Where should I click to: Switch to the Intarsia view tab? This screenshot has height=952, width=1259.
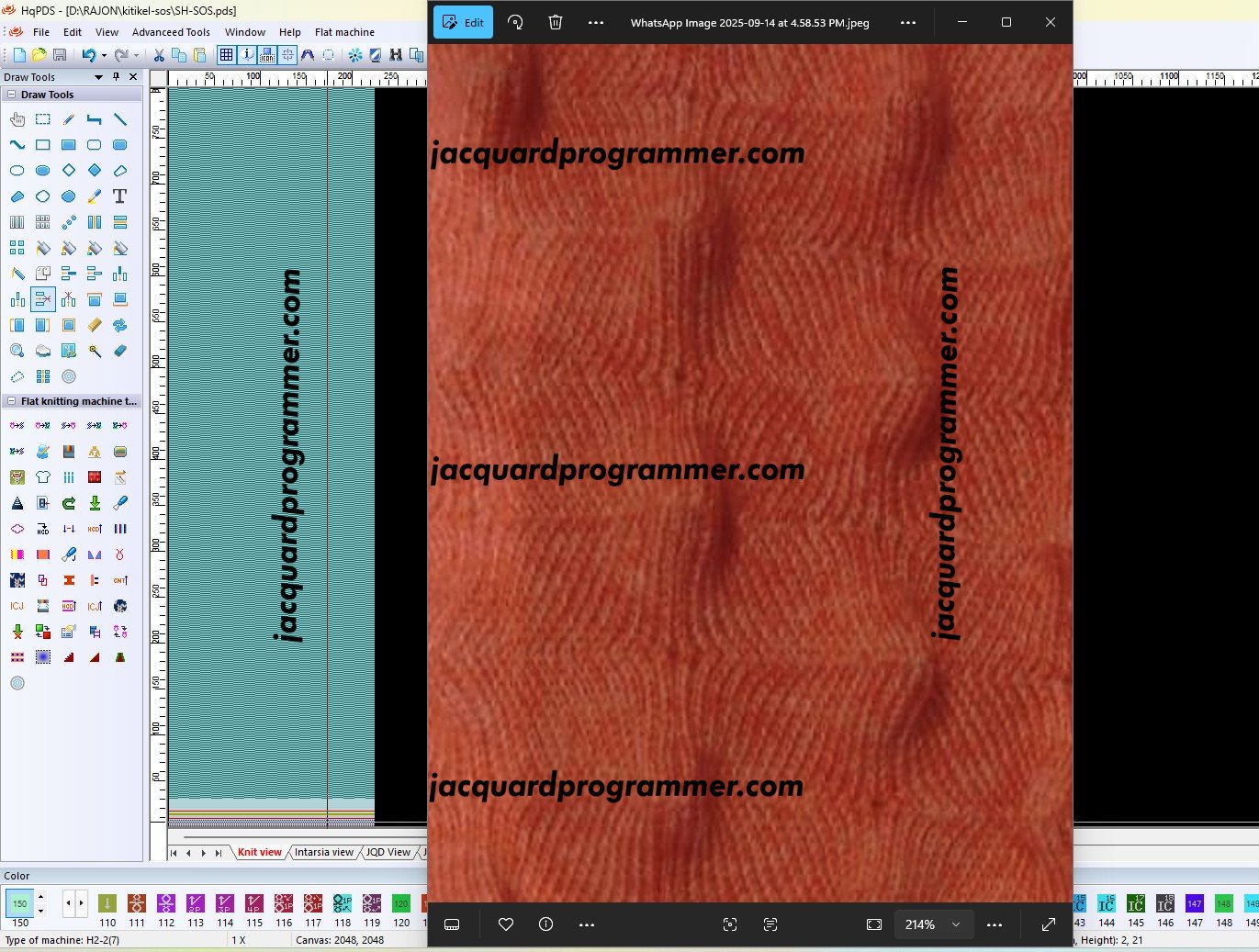click(x=323, y=852)
